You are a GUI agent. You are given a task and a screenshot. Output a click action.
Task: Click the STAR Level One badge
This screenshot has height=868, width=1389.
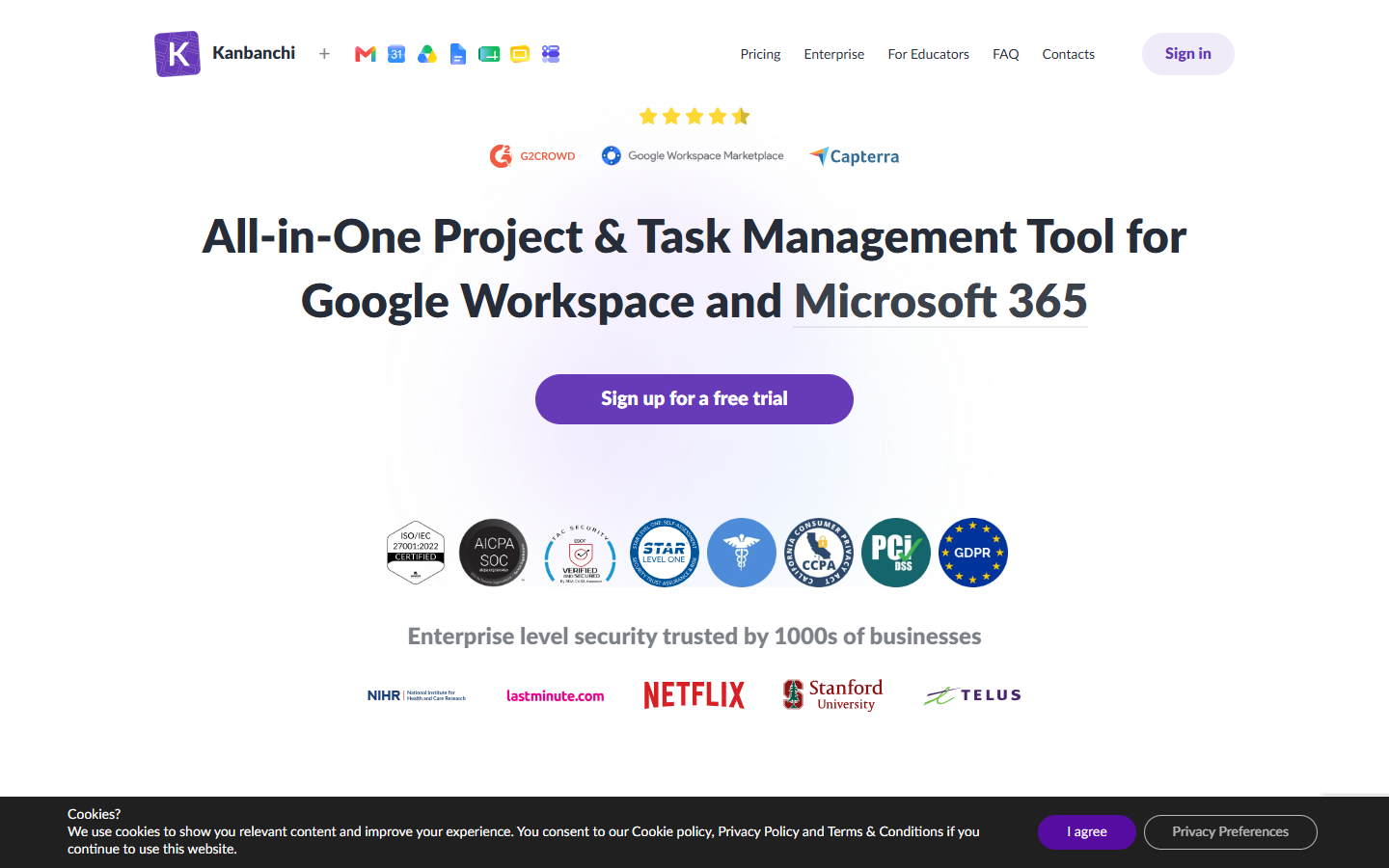coord(665,553)
